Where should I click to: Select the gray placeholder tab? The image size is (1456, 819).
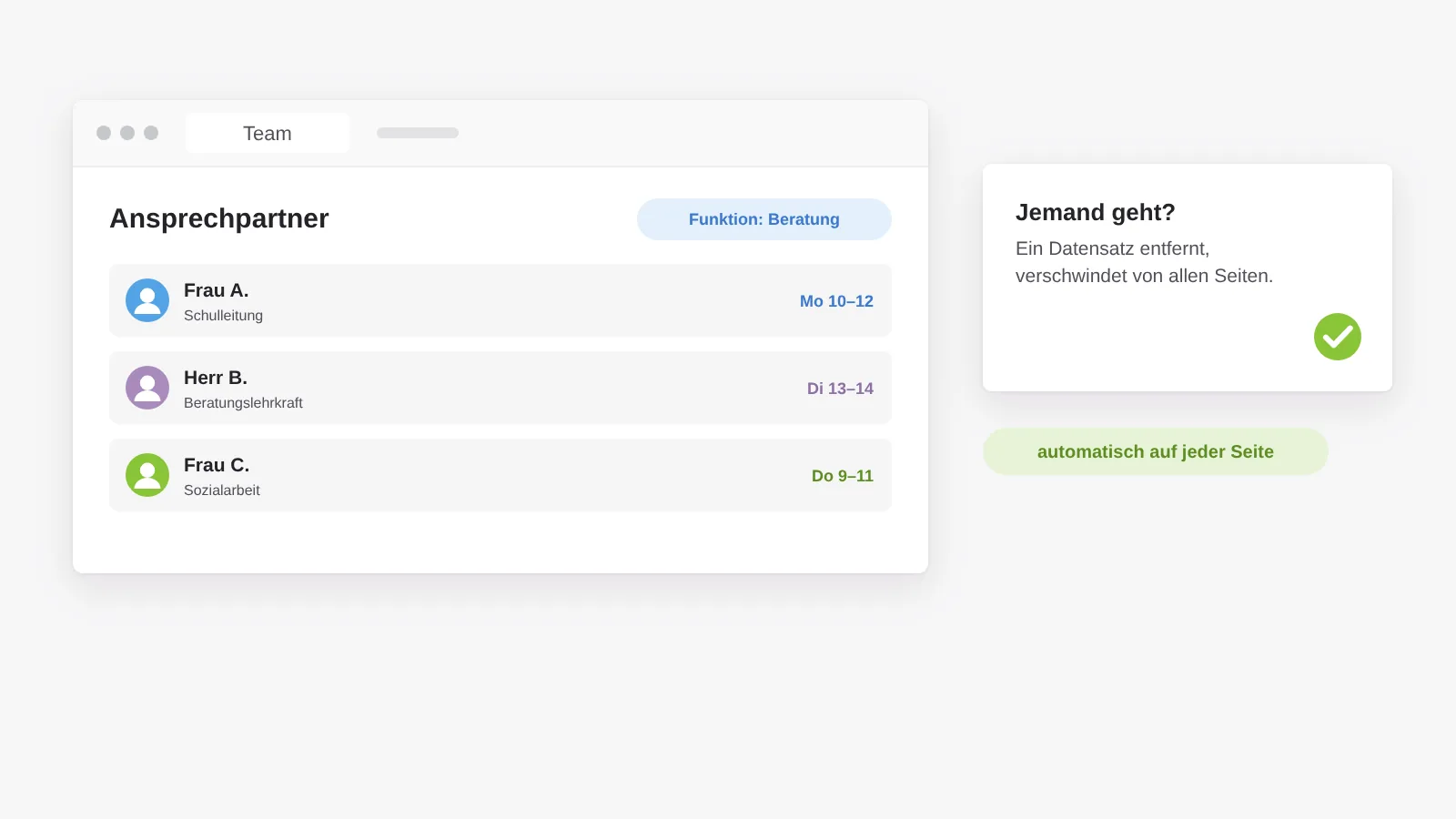tap(418, 133)
